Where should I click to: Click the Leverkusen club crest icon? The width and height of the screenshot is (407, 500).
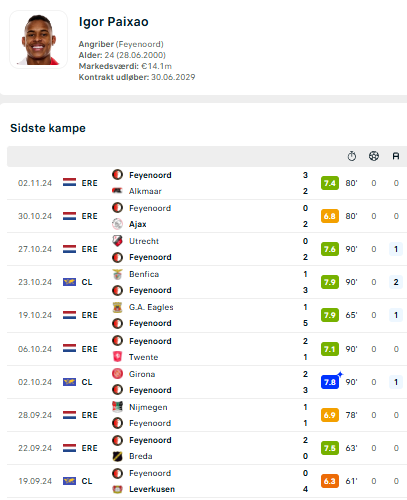pyautogui.click(x=117, y=489)
